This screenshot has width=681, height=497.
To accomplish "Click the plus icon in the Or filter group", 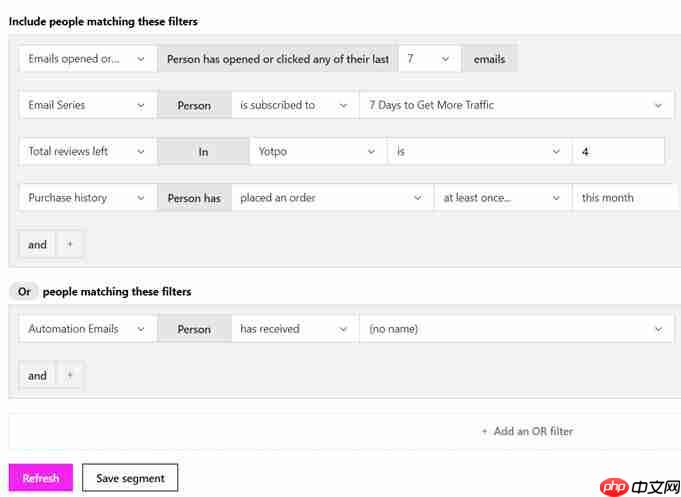I will point(69,375).
